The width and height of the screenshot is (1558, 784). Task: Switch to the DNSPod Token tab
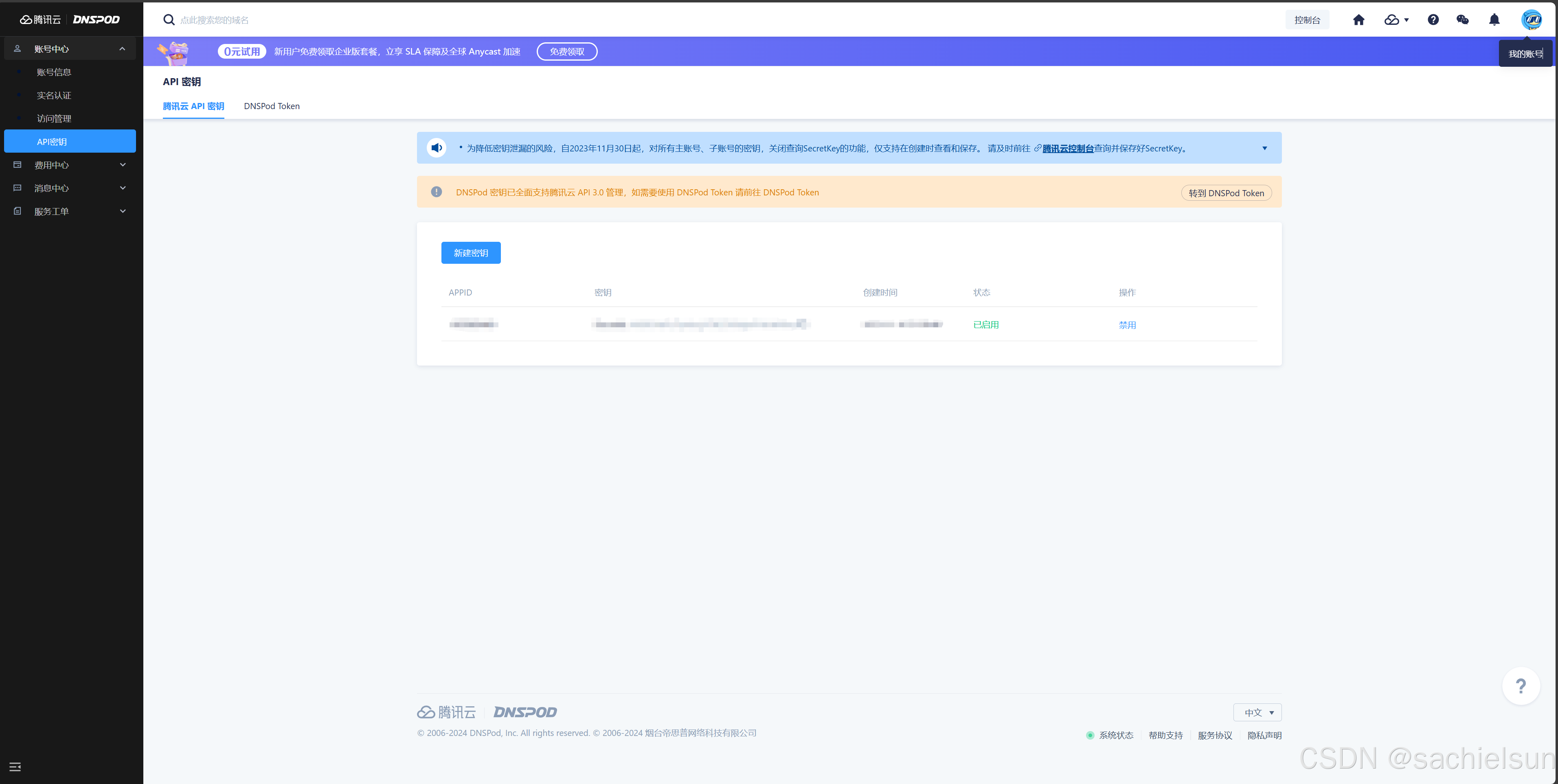click(272, 106)
